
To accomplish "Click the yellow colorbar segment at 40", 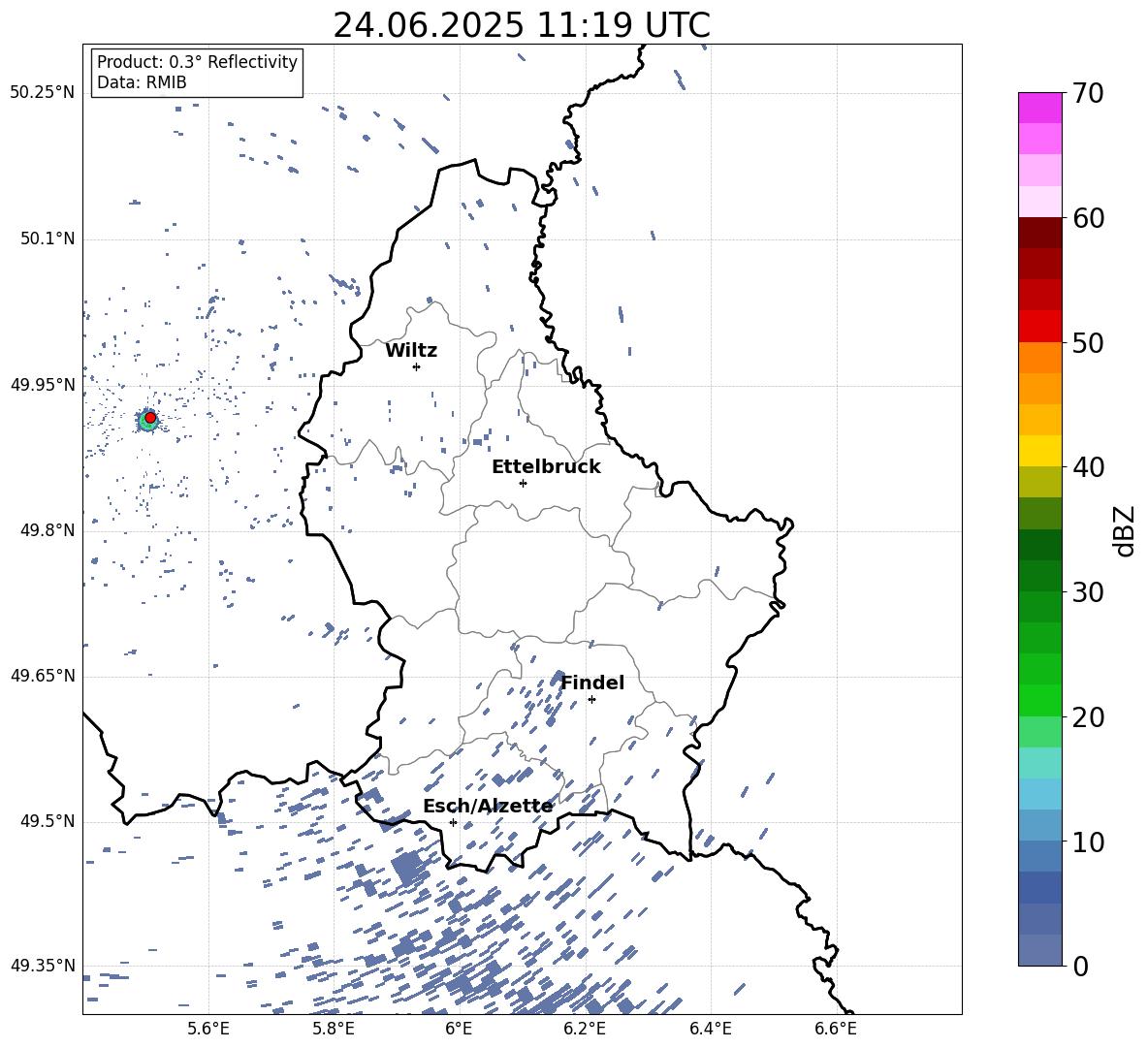I will [x=1040, y=451].
